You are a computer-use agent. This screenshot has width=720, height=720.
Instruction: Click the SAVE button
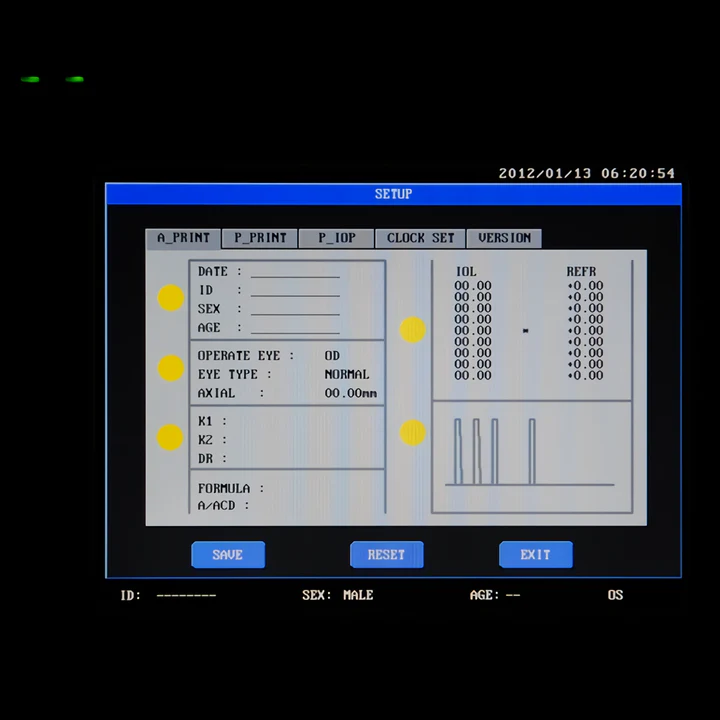(x=228, y=555)
